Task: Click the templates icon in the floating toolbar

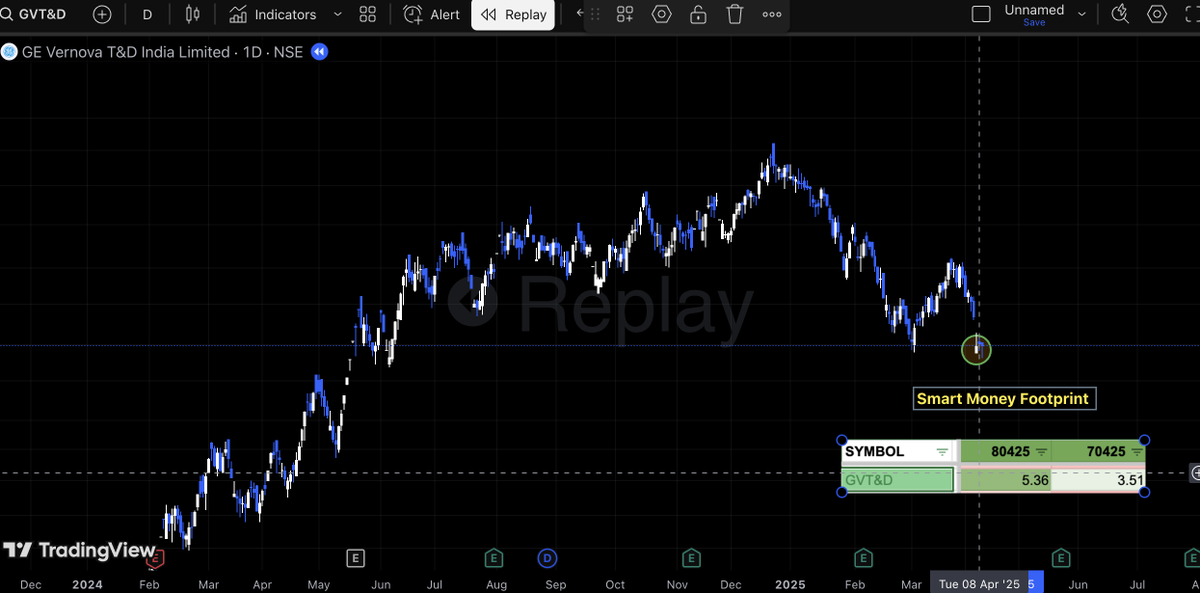Action: [625, 14]
